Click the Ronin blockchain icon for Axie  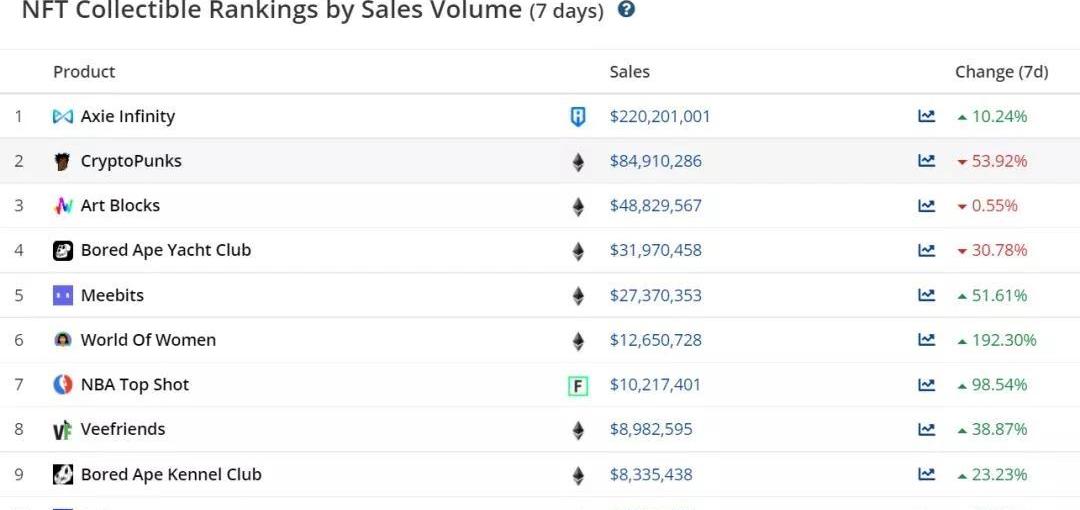(x=578, y=117)
